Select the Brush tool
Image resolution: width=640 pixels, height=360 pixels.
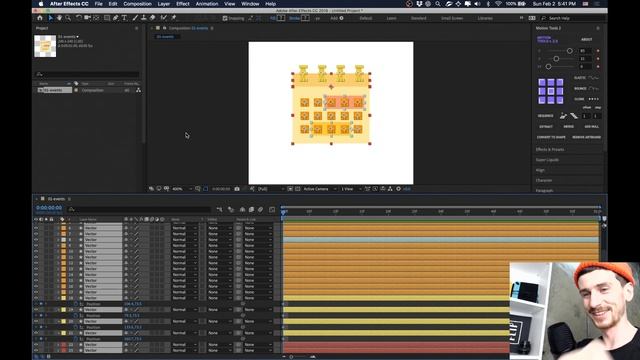(136, 18)
